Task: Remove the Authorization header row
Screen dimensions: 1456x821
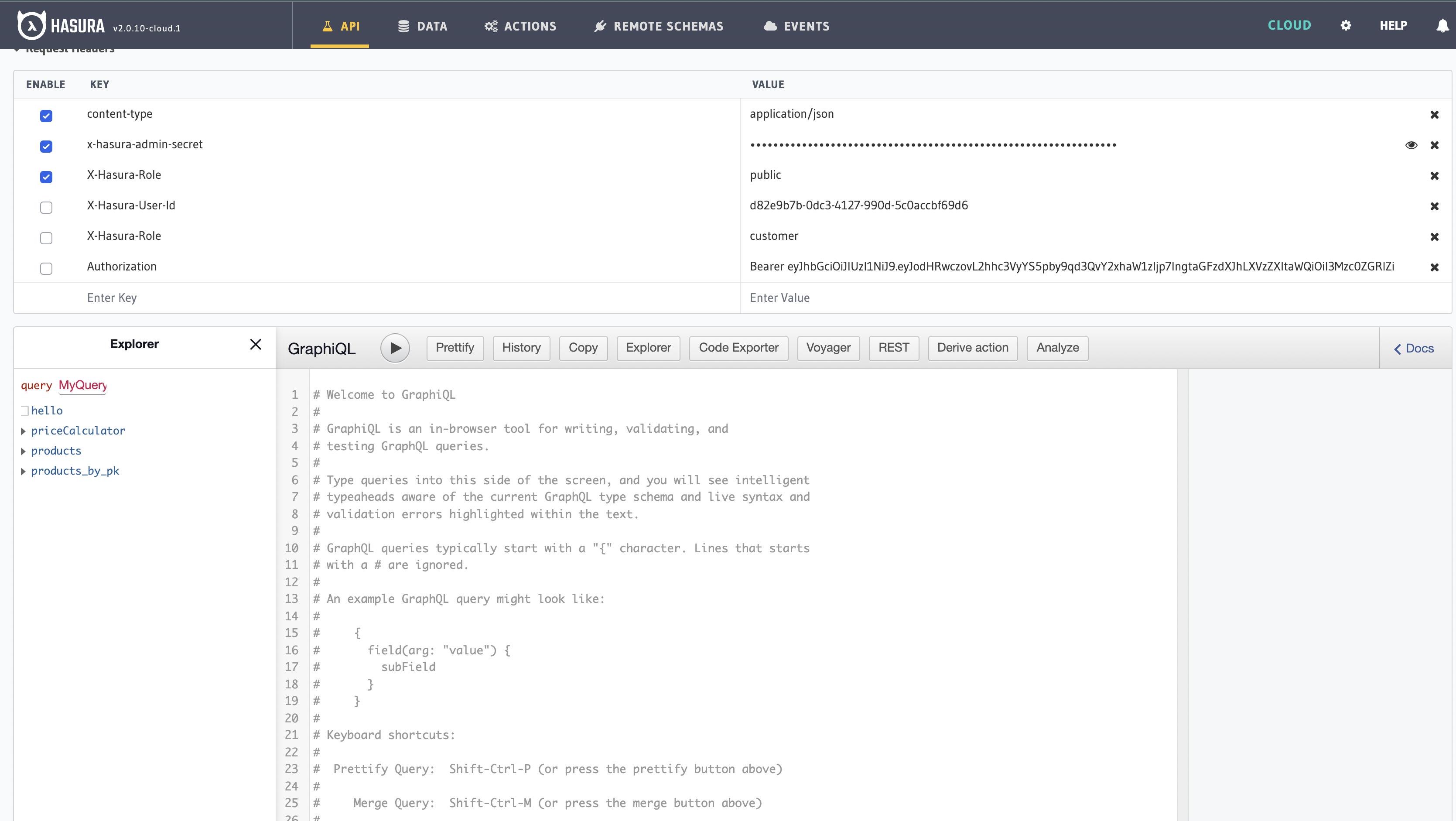Action: [x=1434, y=267]
